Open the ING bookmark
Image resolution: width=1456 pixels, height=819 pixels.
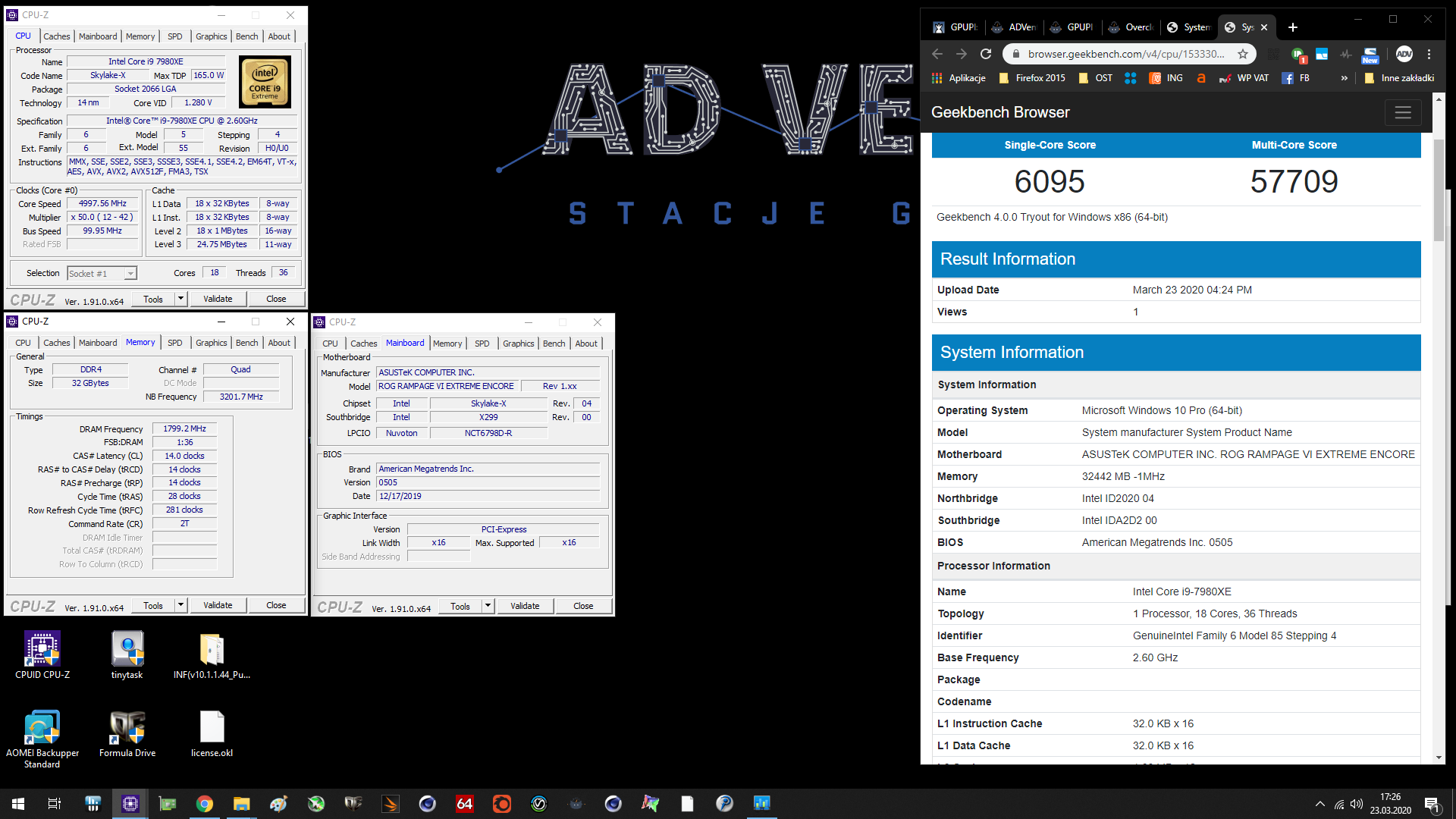click(1166, 78)
